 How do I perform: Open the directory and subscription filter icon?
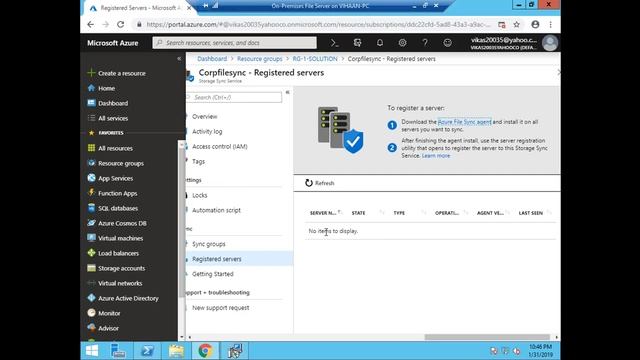(x=358, y=43)
